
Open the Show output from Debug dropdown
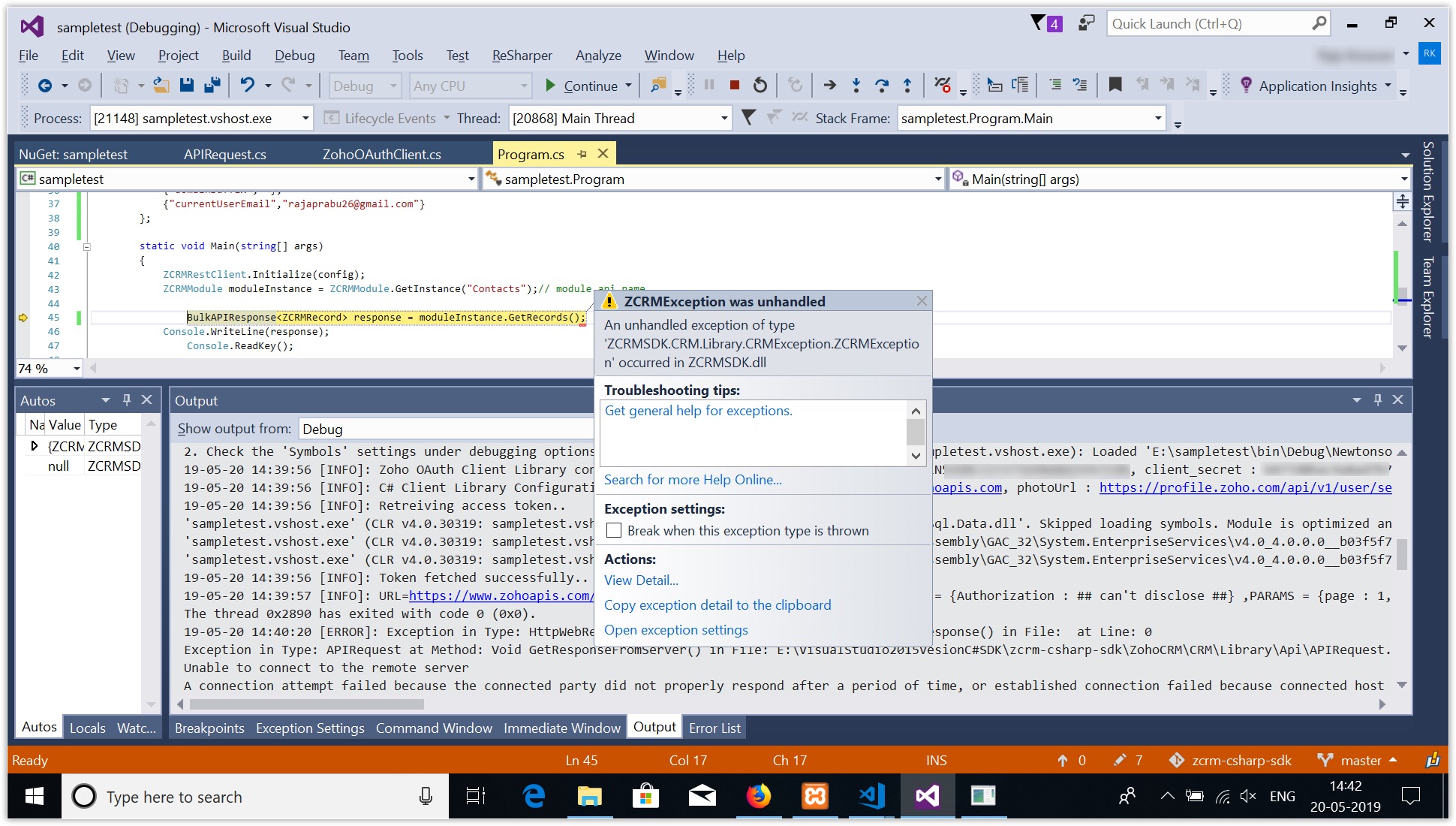coord(447,429)
